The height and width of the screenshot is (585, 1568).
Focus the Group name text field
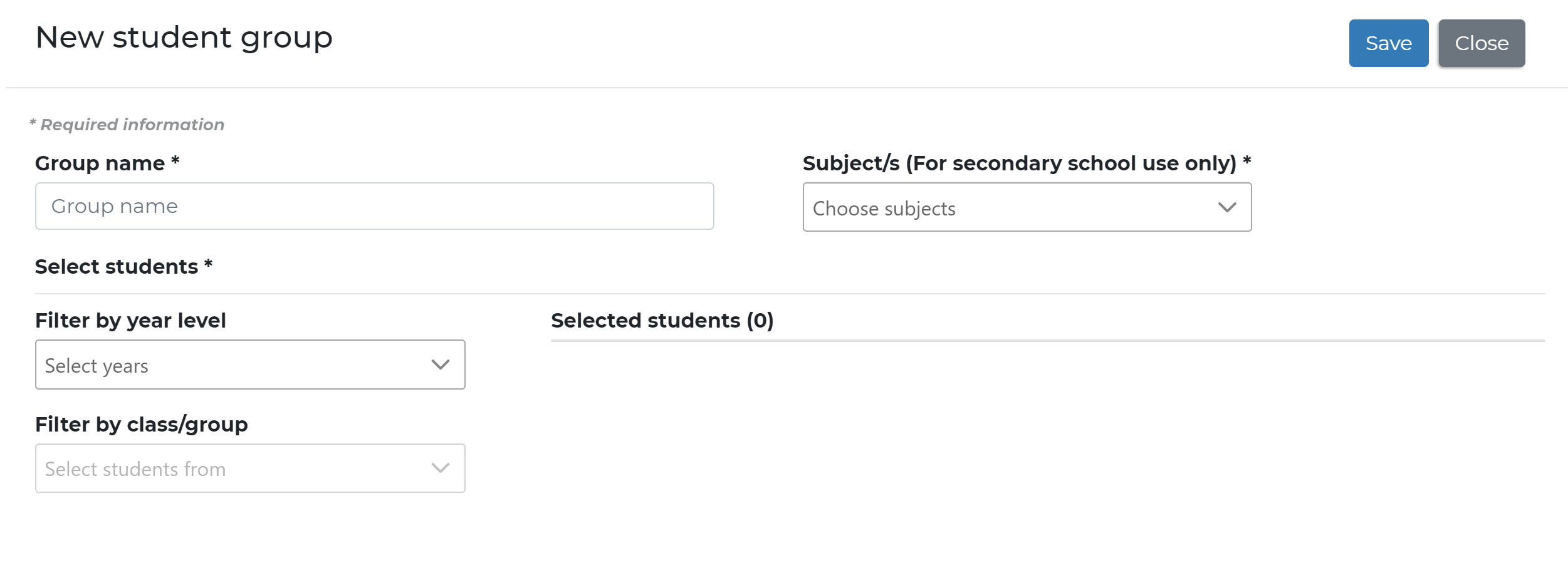(374, 206)
